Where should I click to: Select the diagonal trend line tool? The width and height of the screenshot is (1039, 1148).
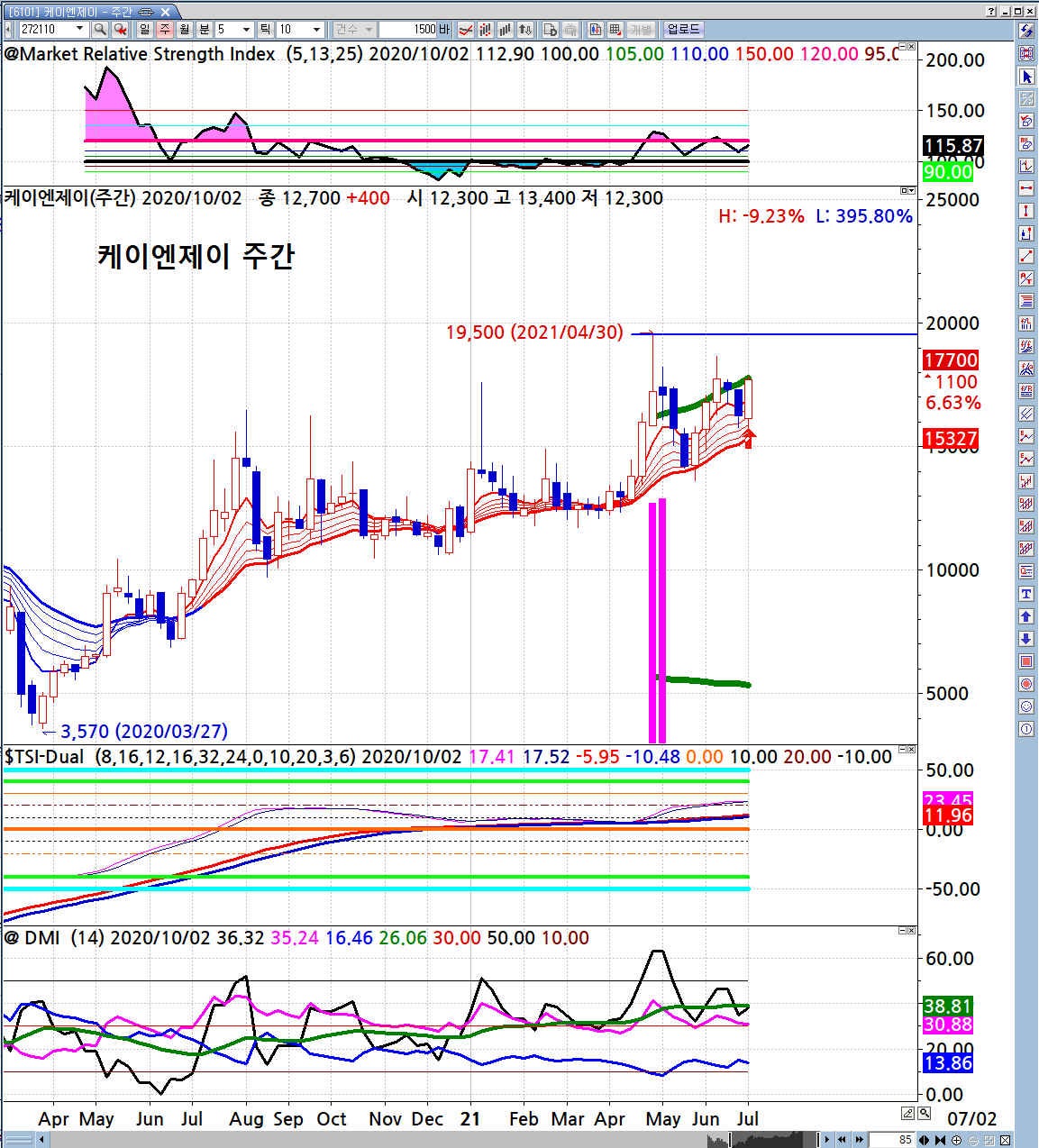pos(1026,256)
